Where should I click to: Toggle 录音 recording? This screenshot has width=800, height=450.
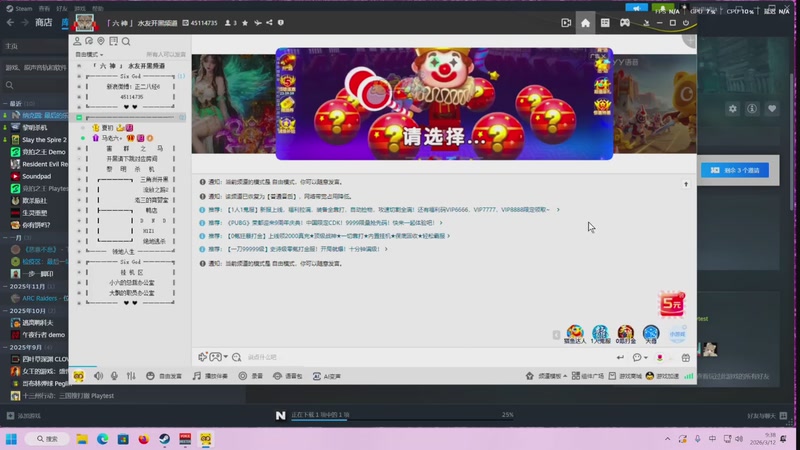(x=251, y=376)
